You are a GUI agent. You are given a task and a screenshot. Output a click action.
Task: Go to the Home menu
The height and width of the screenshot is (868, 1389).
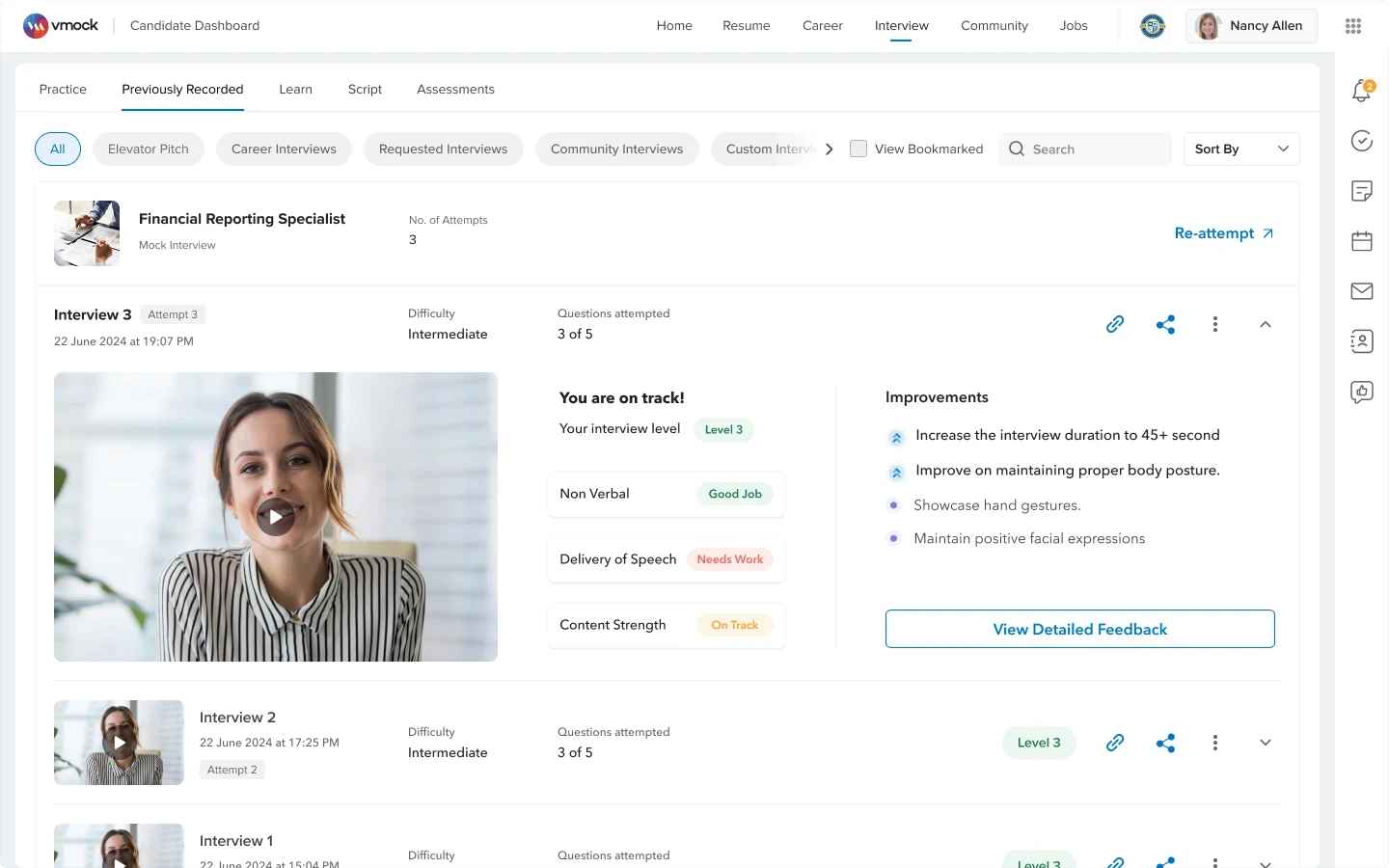pos(674,26)
